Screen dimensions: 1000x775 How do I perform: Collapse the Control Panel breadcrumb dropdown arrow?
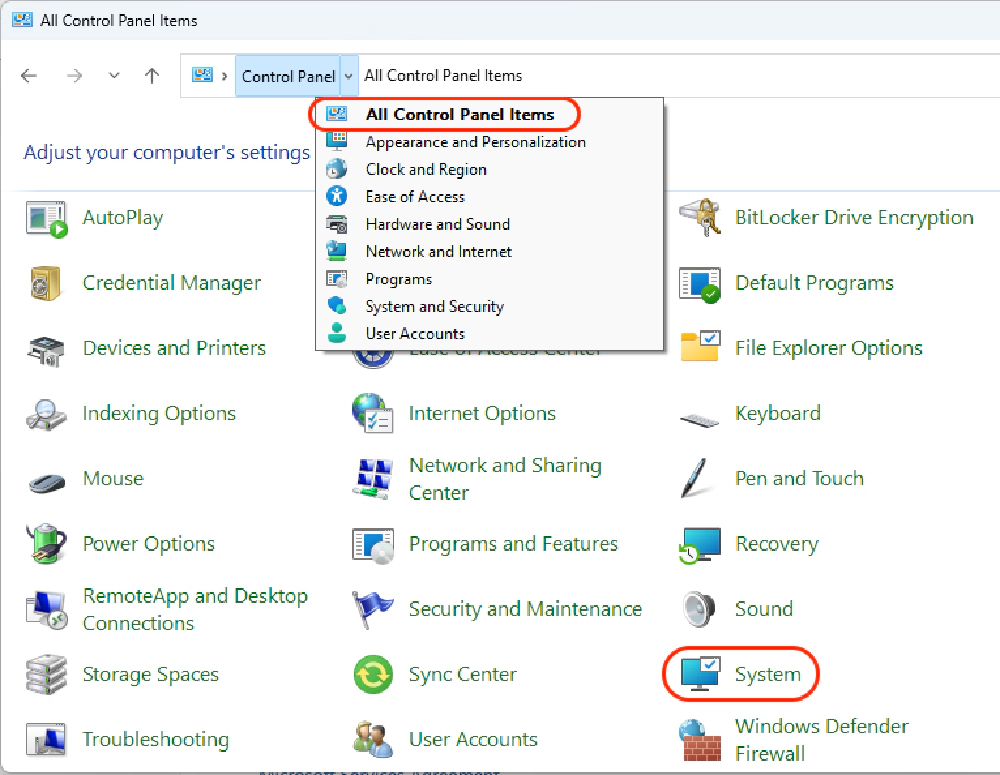349,76
